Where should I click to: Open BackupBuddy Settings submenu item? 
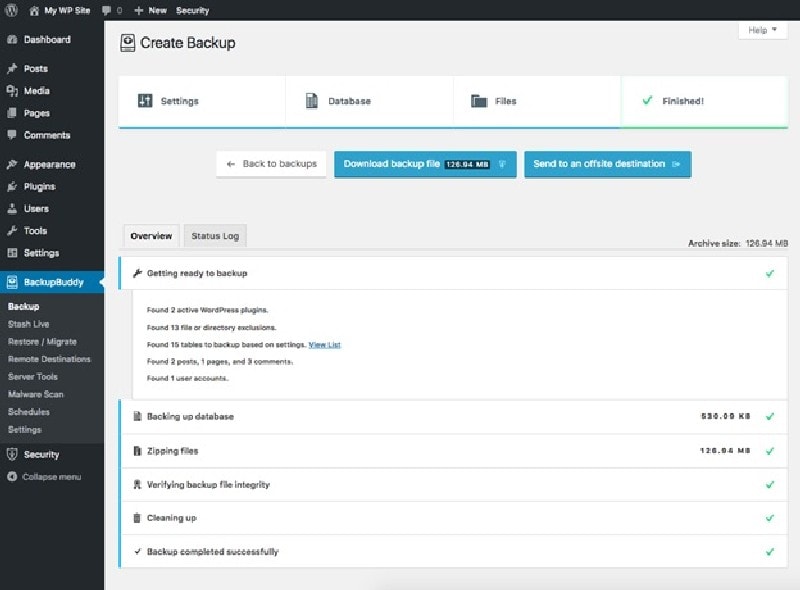pos(24,430)
